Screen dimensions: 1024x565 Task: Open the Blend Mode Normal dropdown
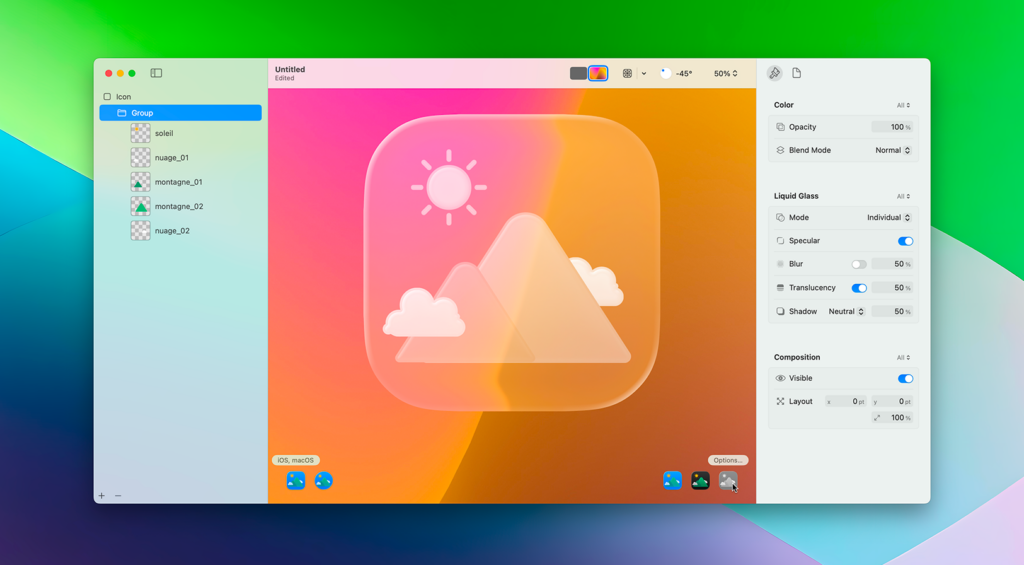(x=892, y=151)
